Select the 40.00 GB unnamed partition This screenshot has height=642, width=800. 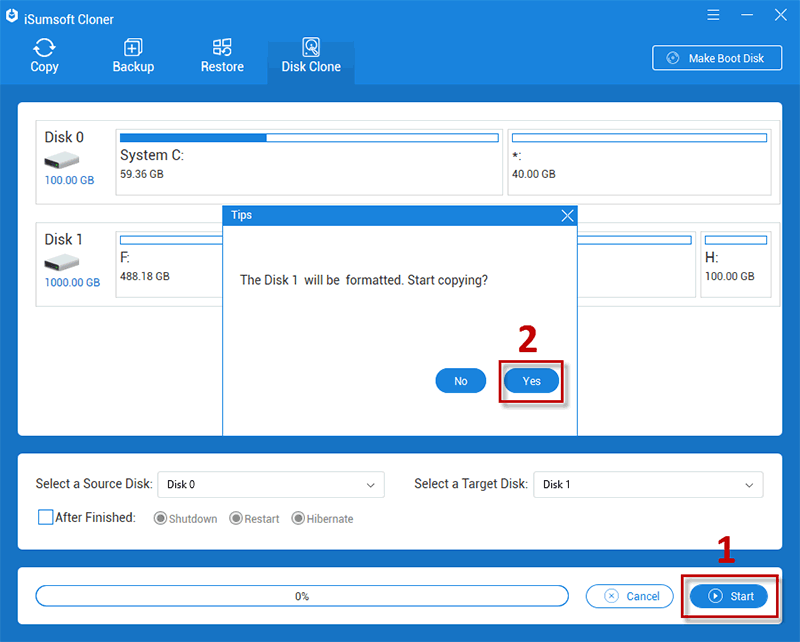(639, 162)
